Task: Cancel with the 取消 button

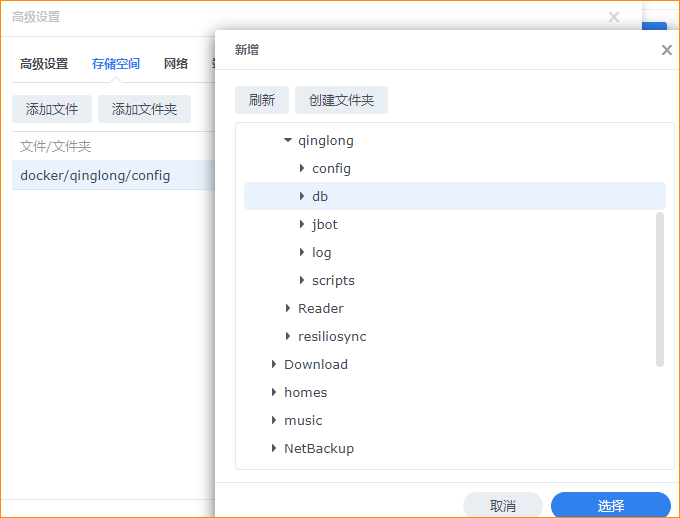Action: tap(503, 506)
